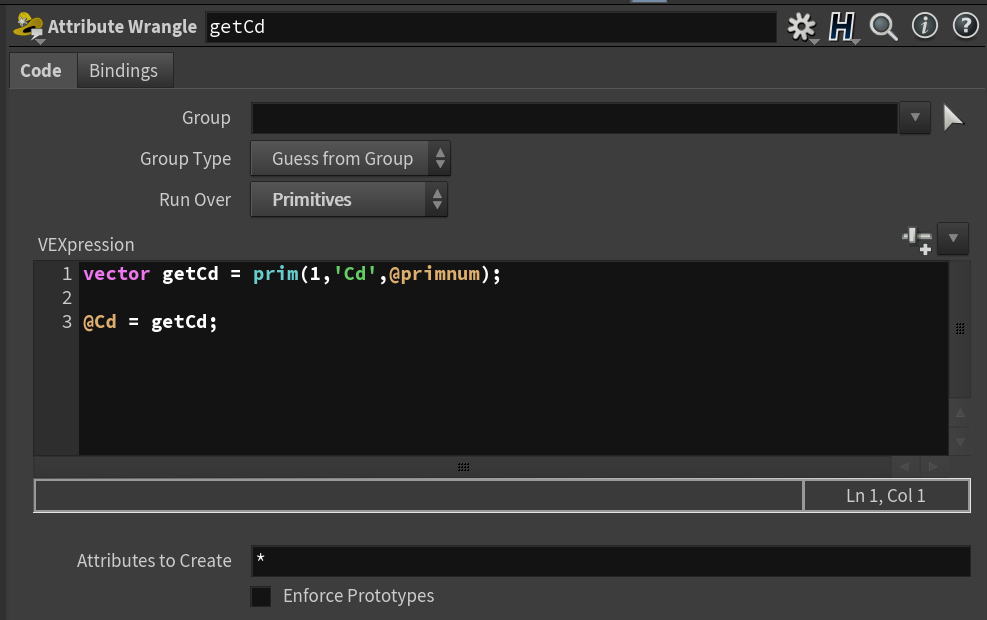Click the horizontal scroll left arrow
The height and width of the screenshot is (620, 987).
905,466
